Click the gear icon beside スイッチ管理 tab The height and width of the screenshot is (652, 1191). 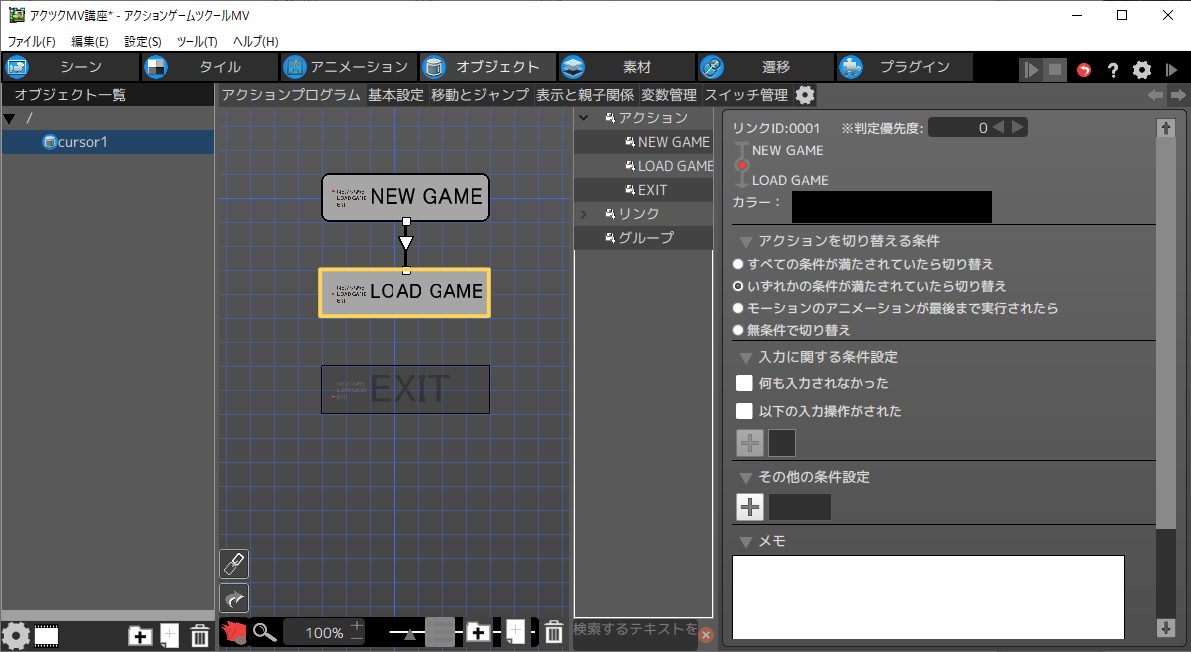(805, 95)
